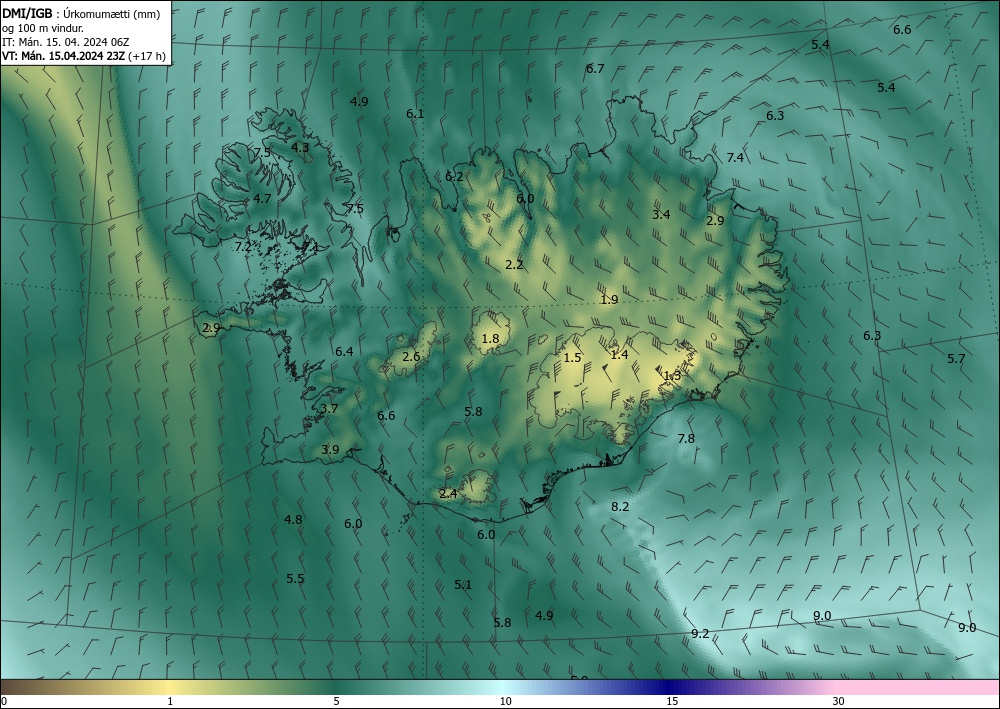Click the colour scale label '10'
Viewport: 1000px width, 709px height.
[x=505, y=701]
